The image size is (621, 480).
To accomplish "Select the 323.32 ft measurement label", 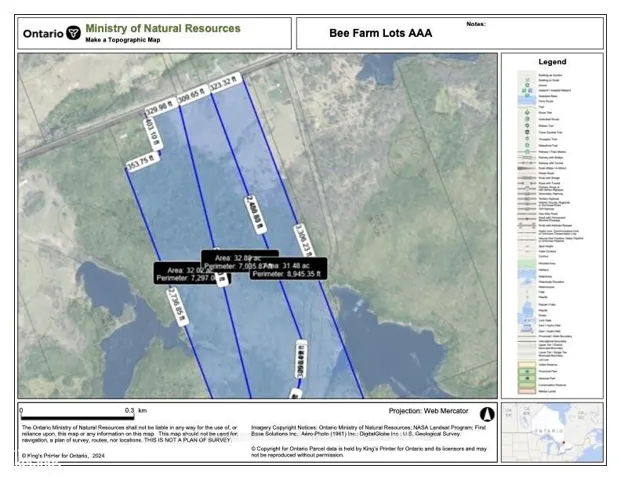I will 225,82.
